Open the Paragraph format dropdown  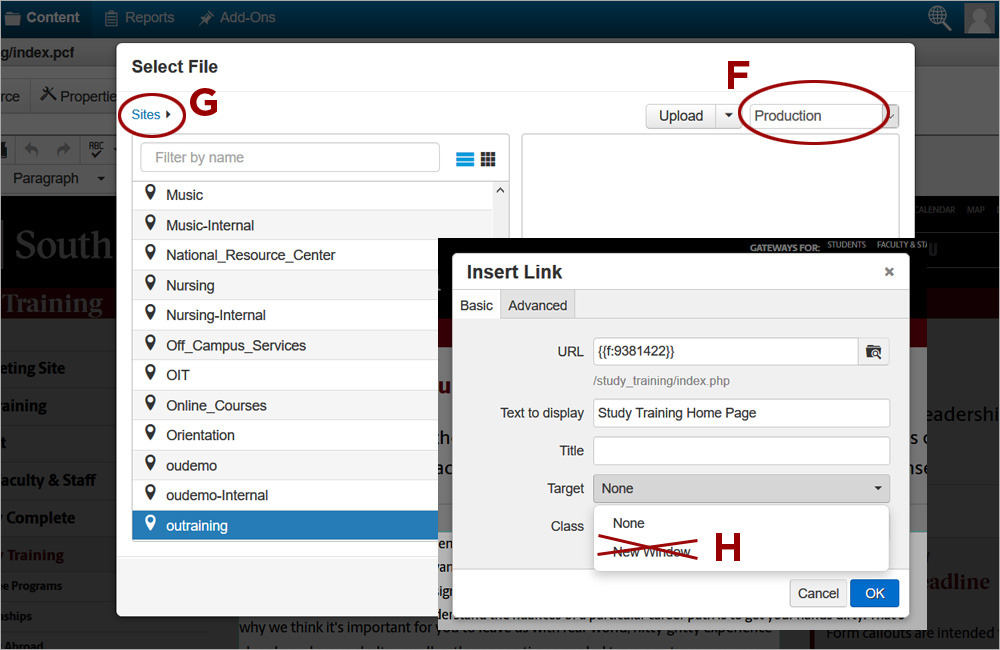(x=55, y=178)
